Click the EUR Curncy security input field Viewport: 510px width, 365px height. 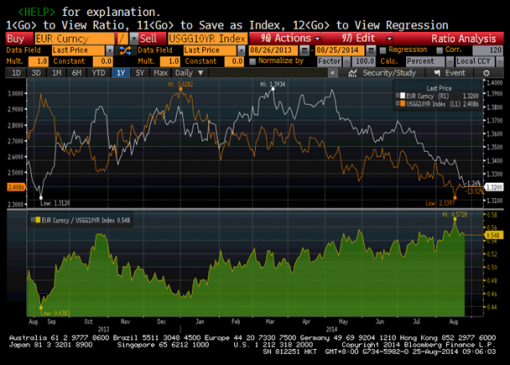pos(74,39)
